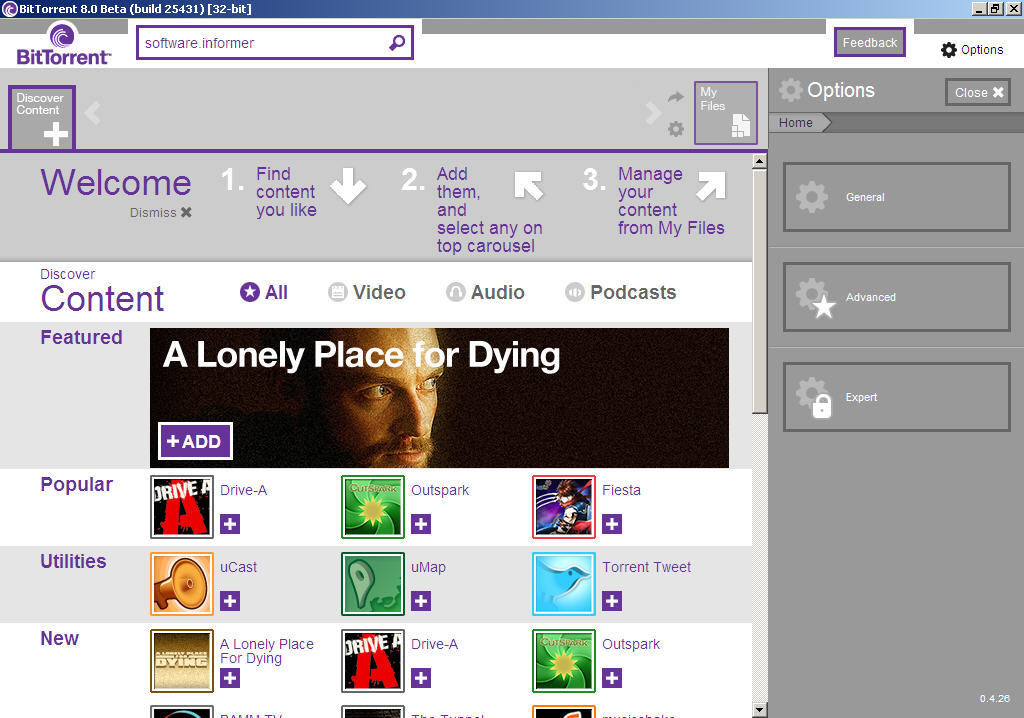Image resolution: width=1024 pixels, height=718 pixels.
Task: Click the Torrent Tweet title link
Action: click(x=647, y=567)
